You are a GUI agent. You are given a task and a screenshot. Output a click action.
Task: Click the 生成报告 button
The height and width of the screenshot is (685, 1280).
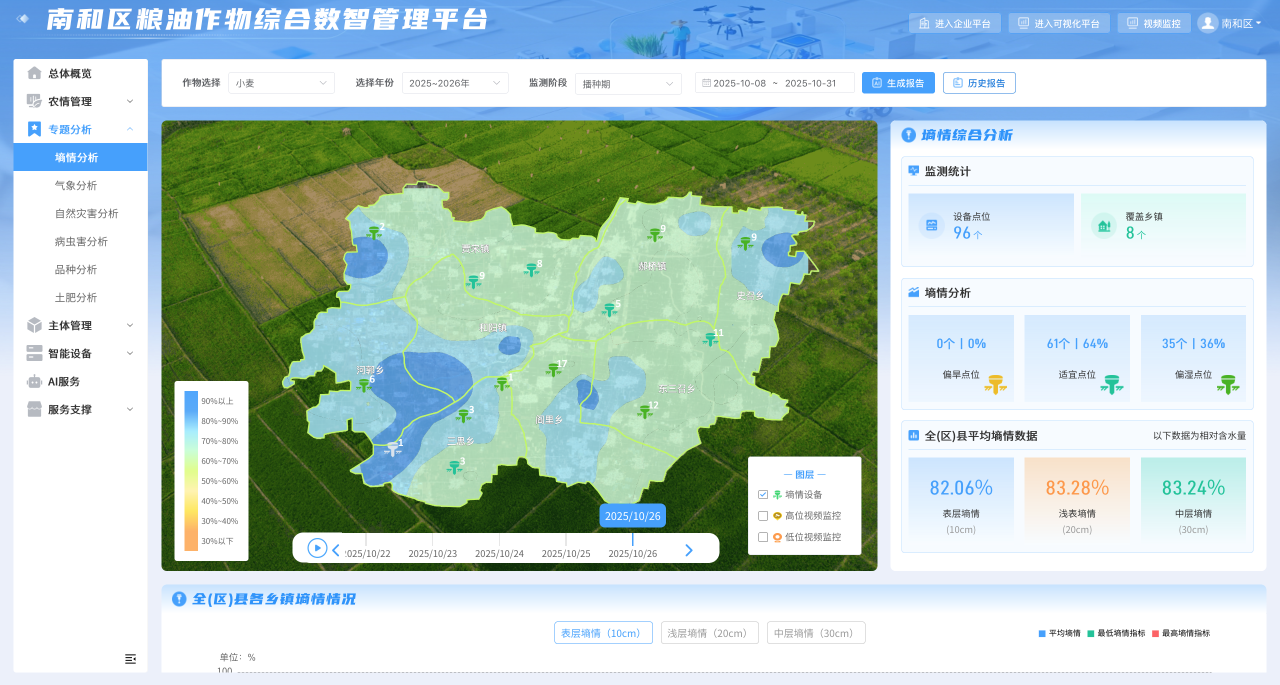pyautogui.click(x=898, y=83)
